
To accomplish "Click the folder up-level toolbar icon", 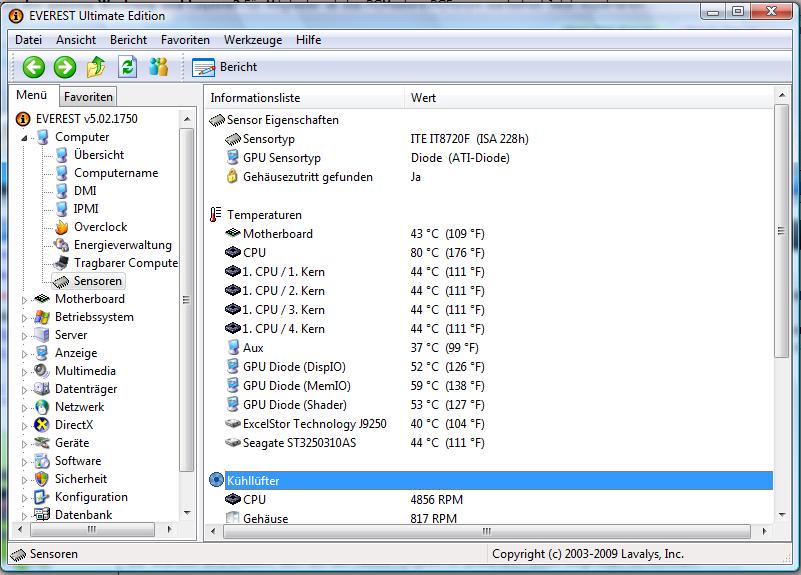I will [x=96, y=67].
